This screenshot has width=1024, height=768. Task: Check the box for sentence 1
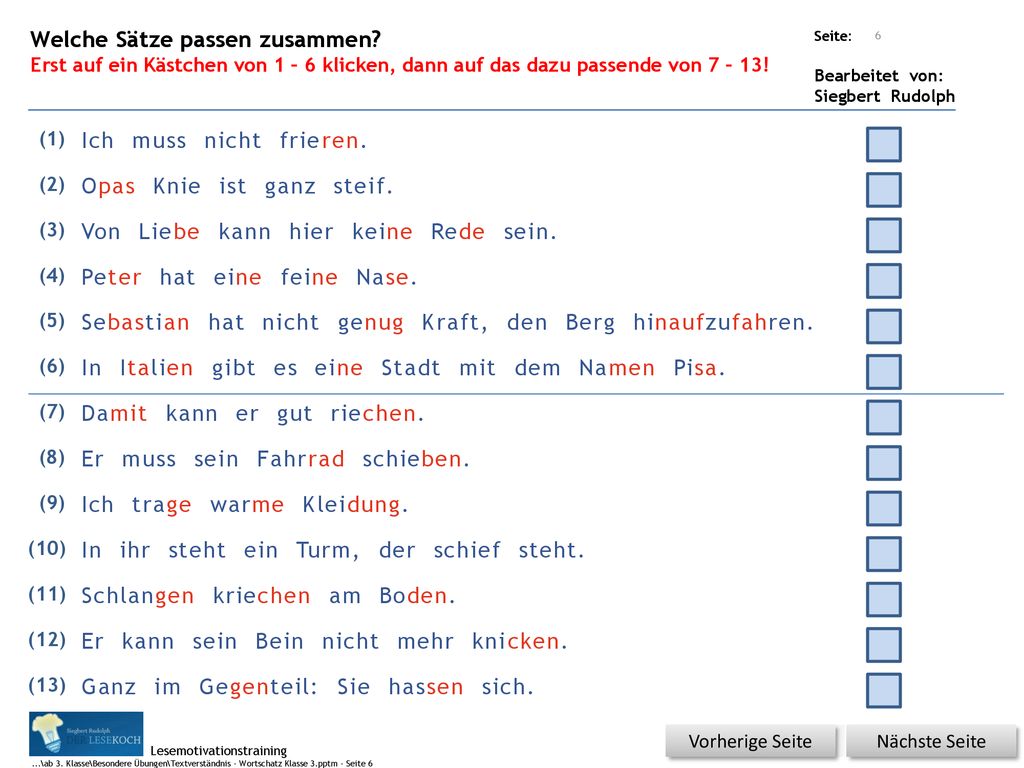[x=884, y=144]
